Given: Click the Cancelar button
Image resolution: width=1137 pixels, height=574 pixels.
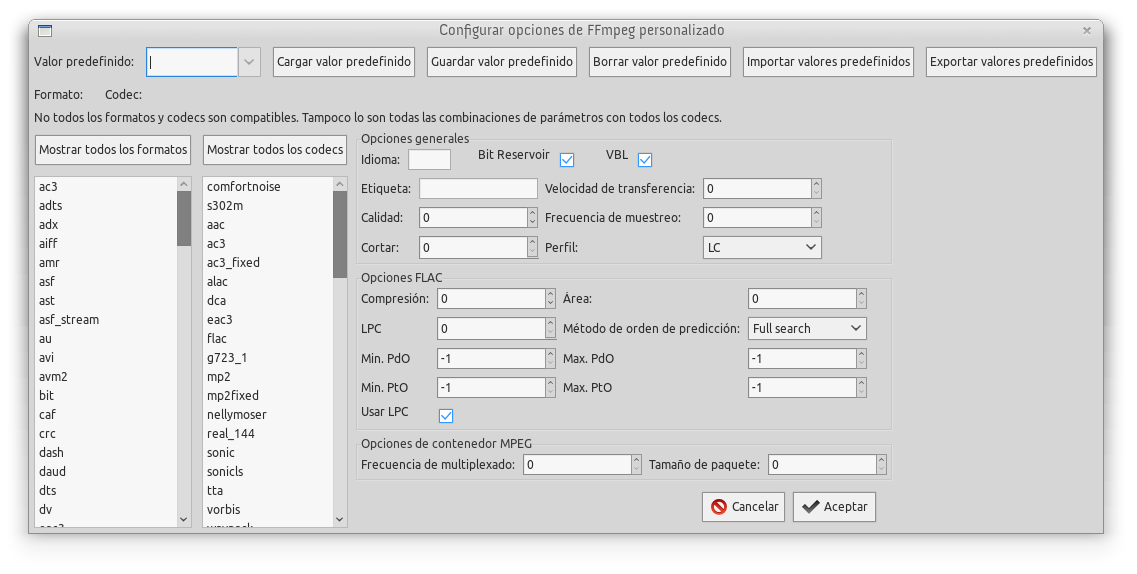Looking at the screenshot, I should [x=743, y=507].
